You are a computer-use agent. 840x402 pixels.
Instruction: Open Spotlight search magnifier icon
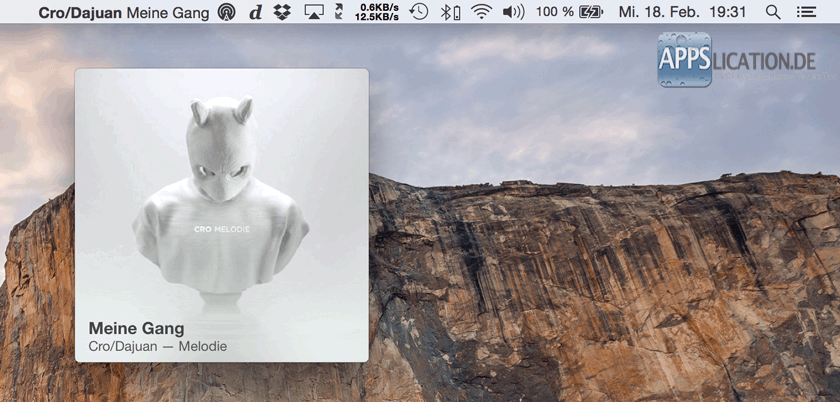tap(773, 12)
